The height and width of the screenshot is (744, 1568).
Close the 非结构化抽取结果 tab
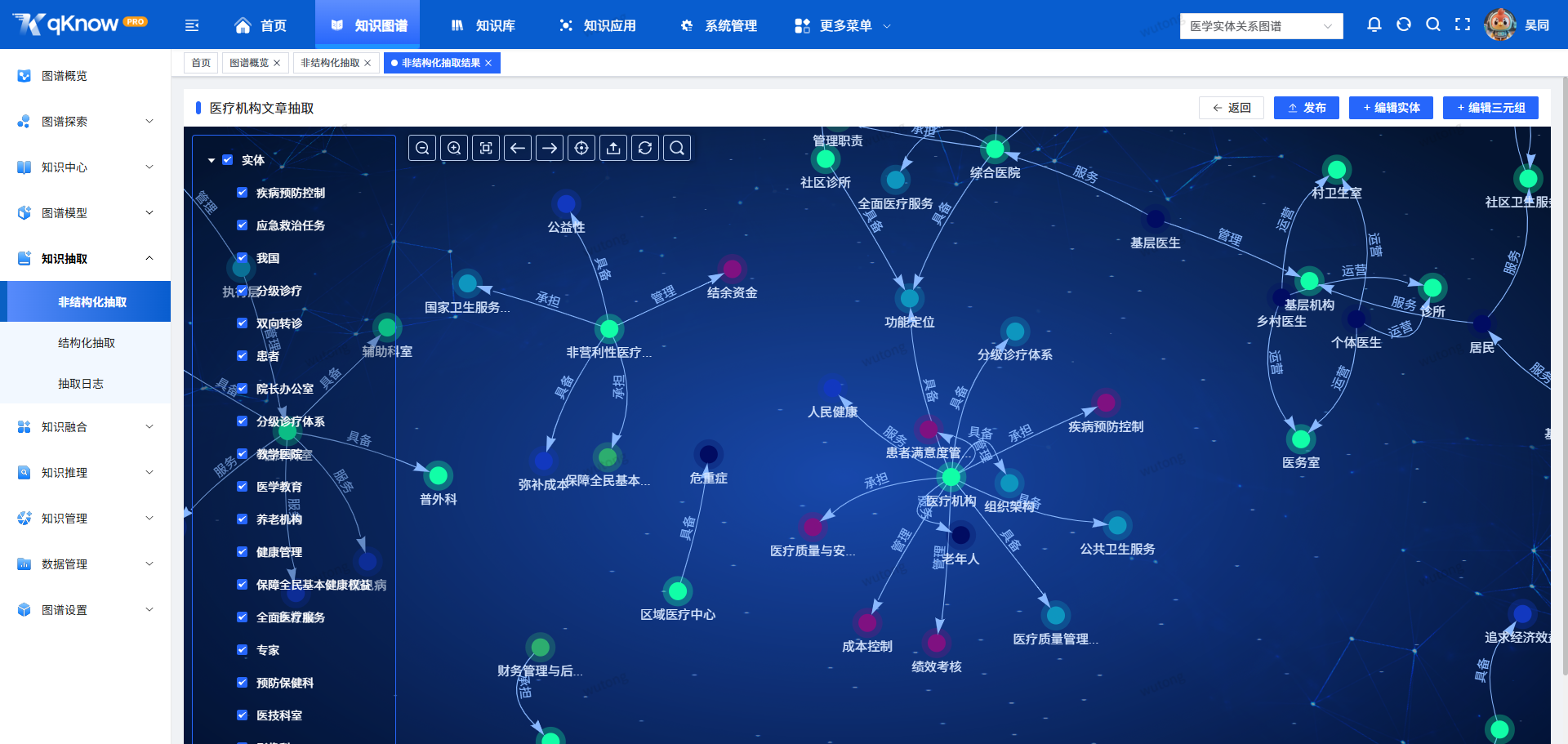pos(488,63)
